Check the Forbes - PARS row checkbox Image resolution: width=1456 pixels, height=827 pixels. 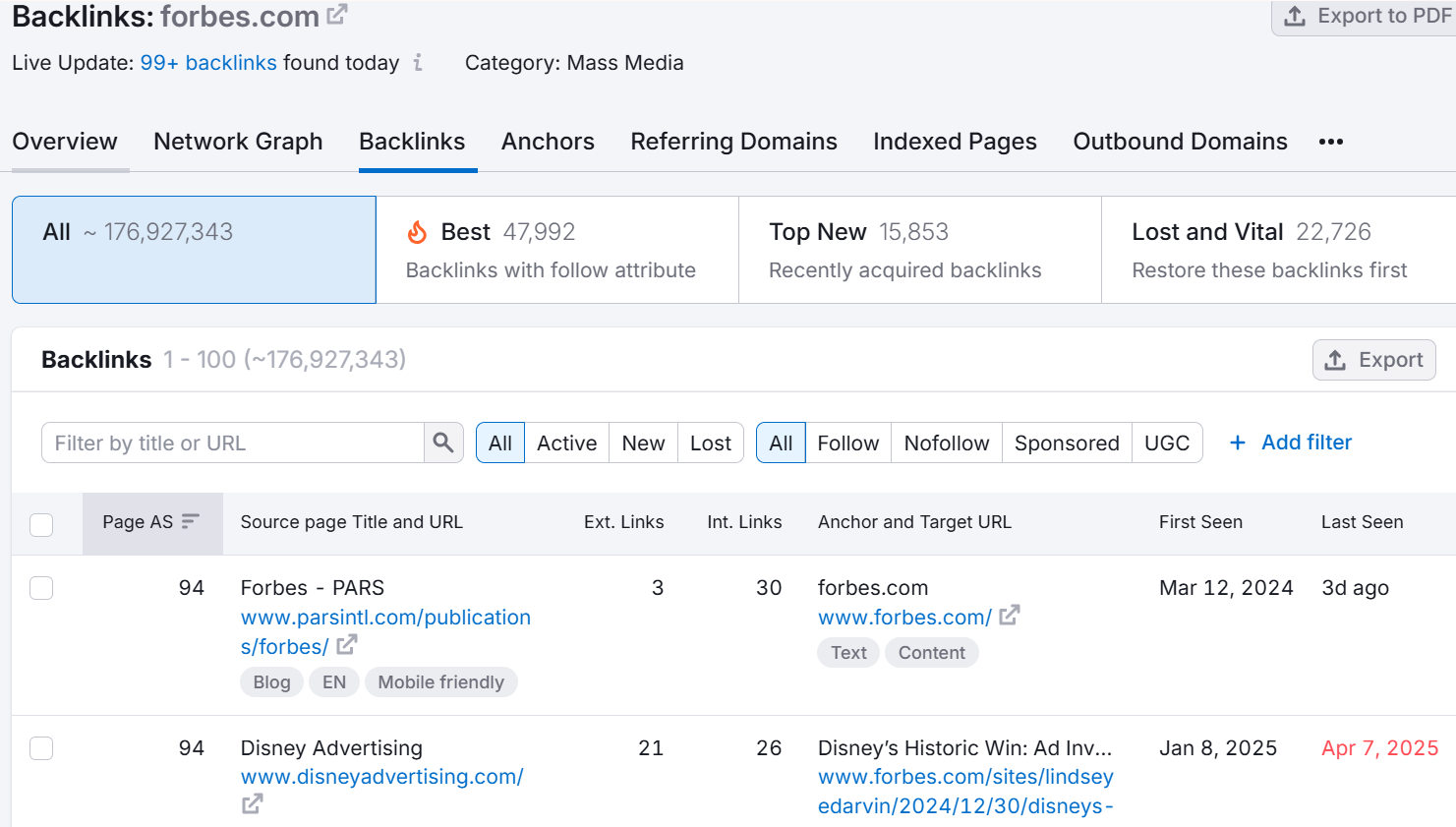tap(41, 588)
